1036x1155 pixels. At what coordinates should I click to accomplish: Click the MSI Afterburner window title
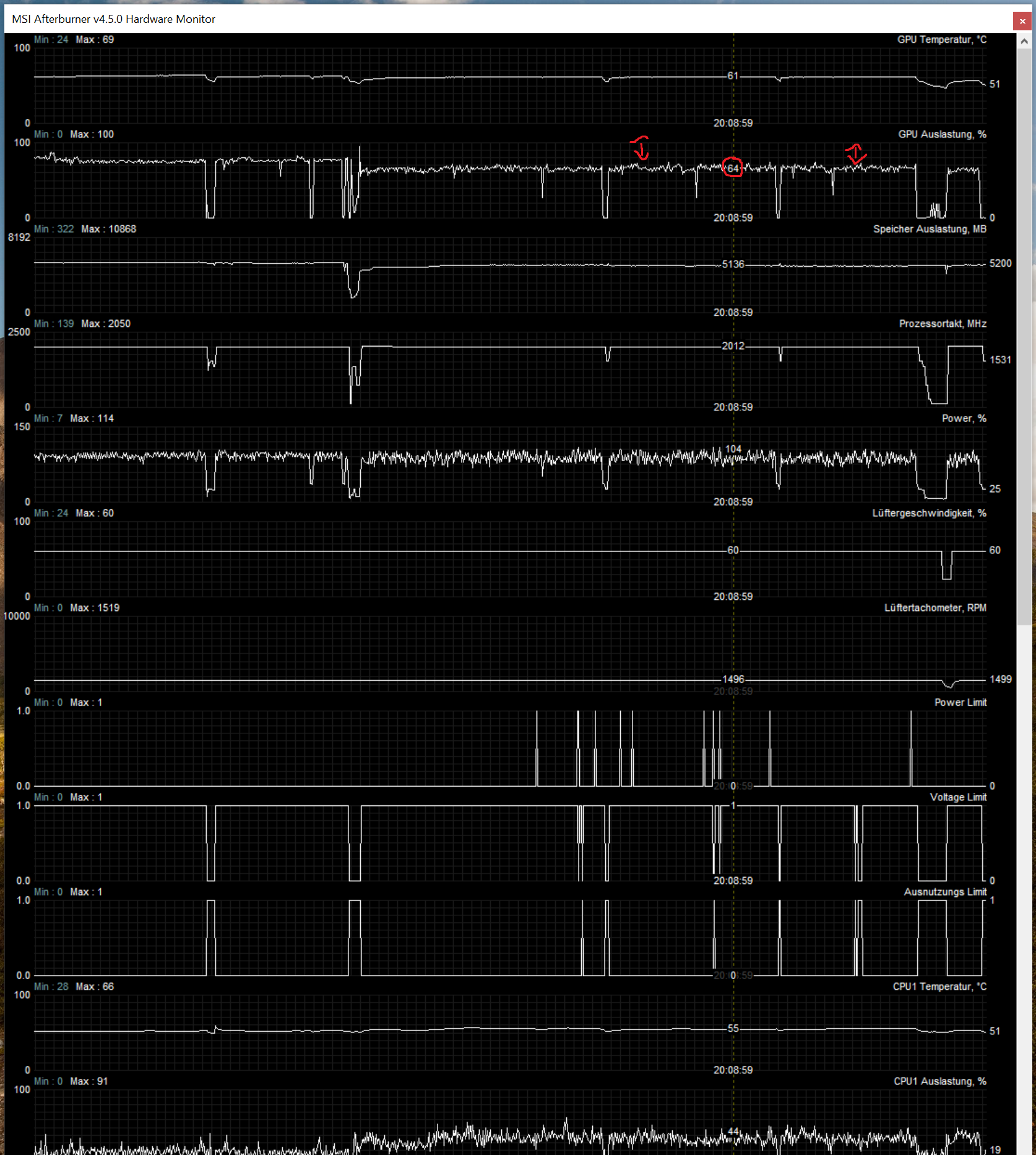tap(114, 19)
